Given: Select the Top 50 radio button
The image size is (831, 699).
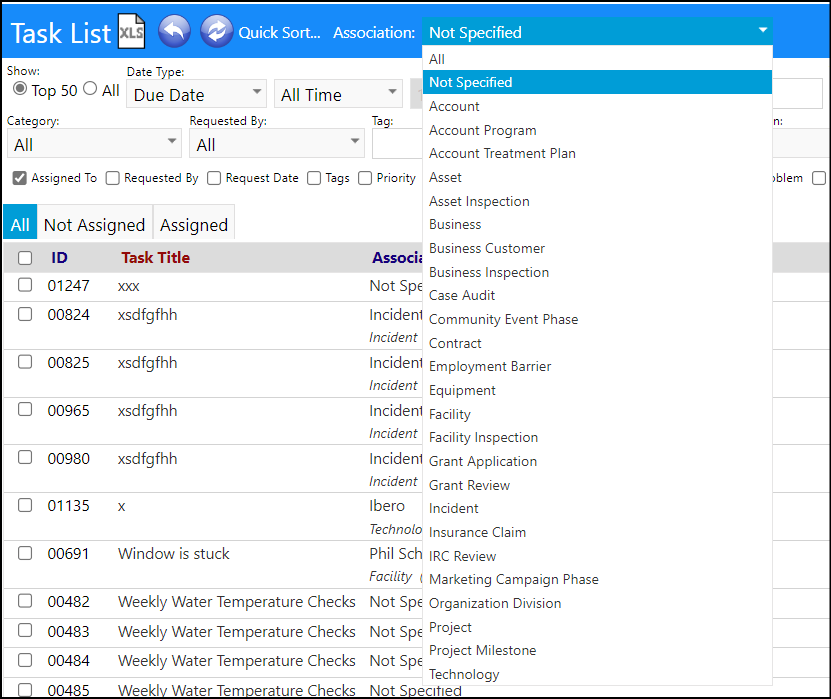Looking at the screenshot, I should pyautogui.click(x=20, y=89).
